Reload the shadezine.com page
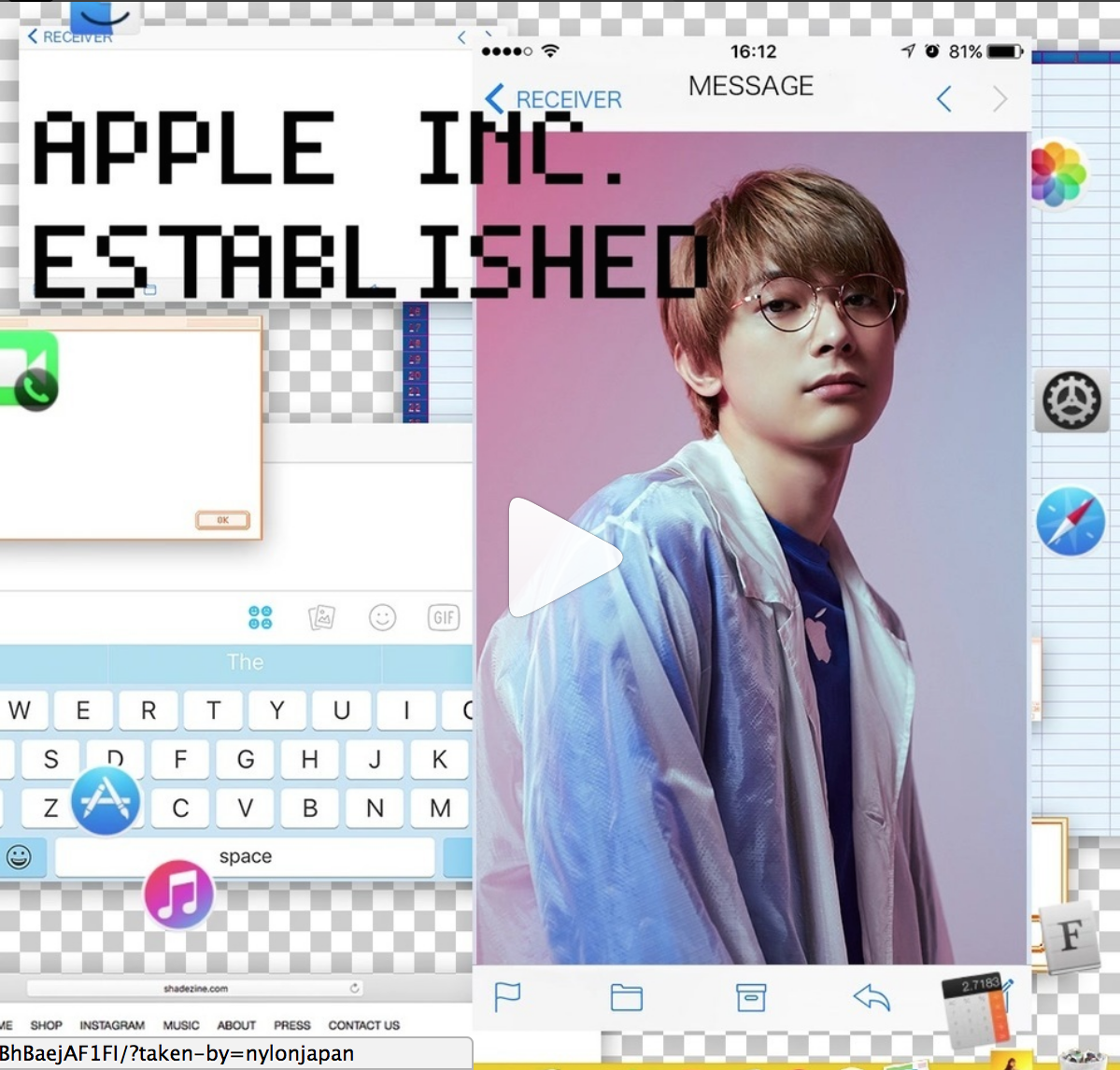 coord(354,989)
